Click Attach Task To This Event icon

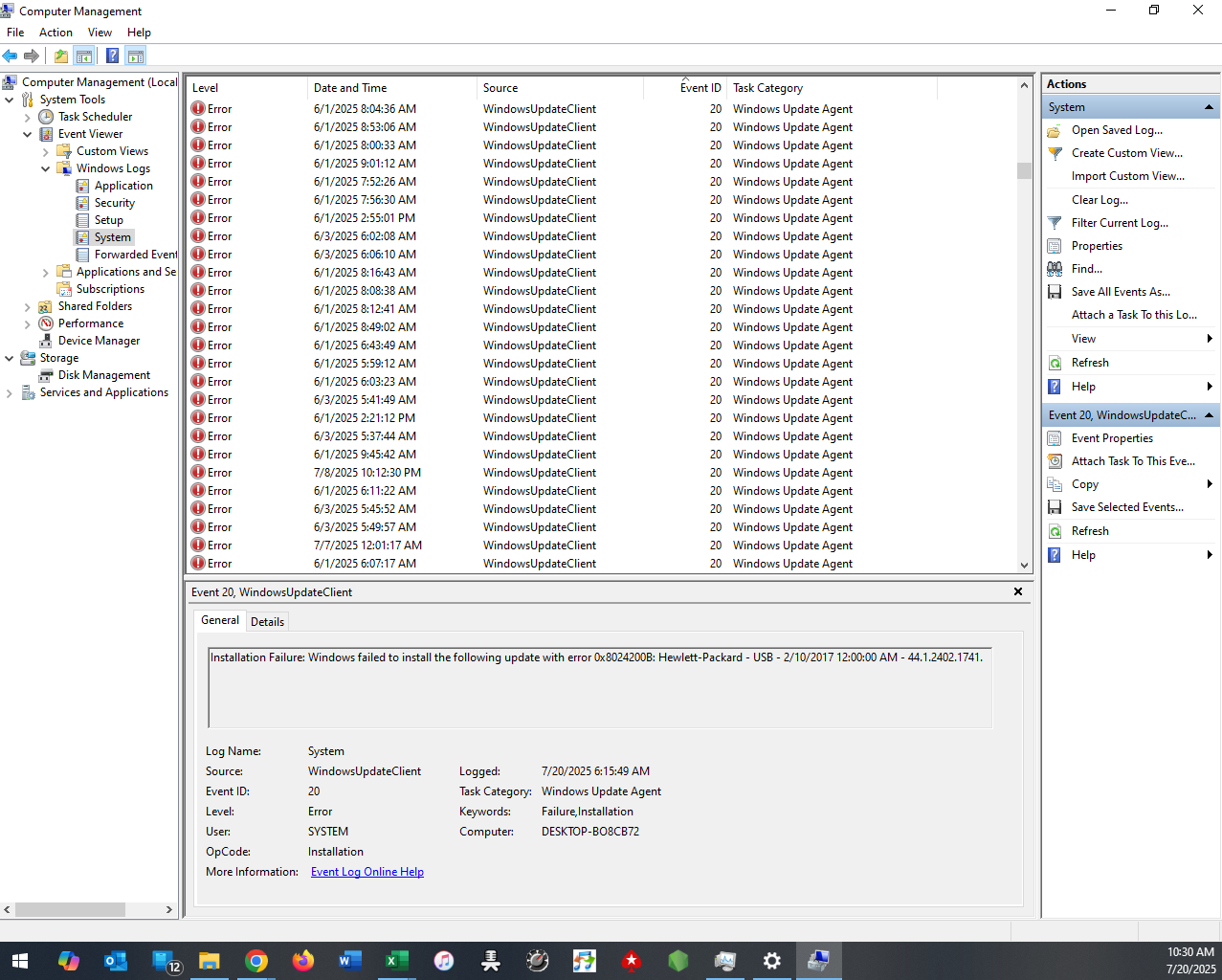[x=1055, y=461]
